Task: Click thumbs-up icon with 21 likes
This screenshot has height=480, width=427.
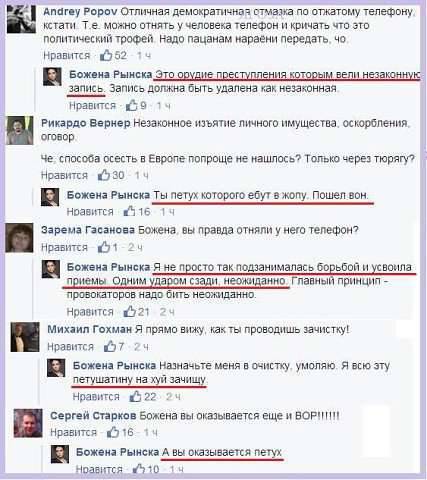Action: point(130,311)
